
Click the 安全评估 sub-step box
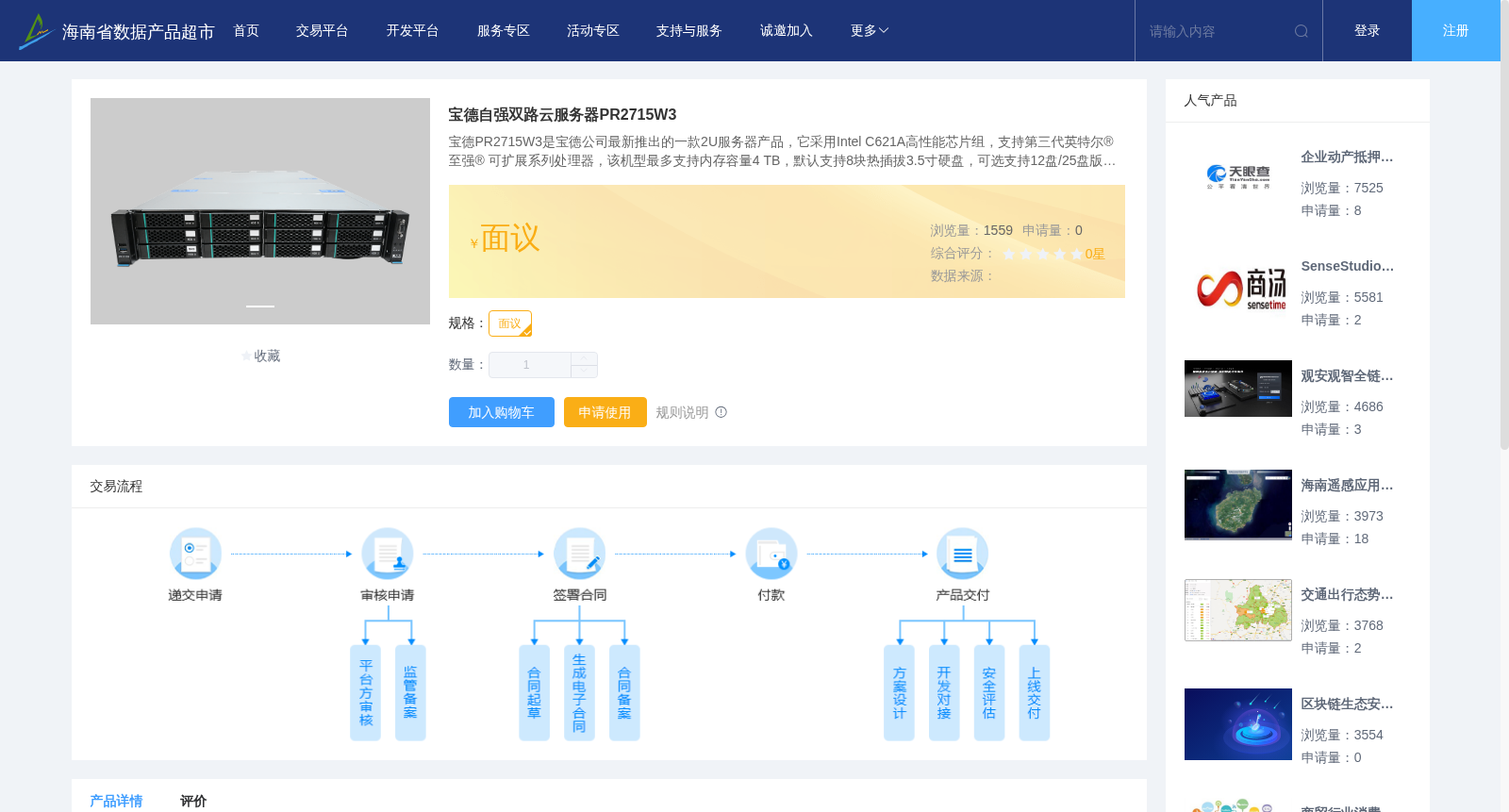click(989, 693)
